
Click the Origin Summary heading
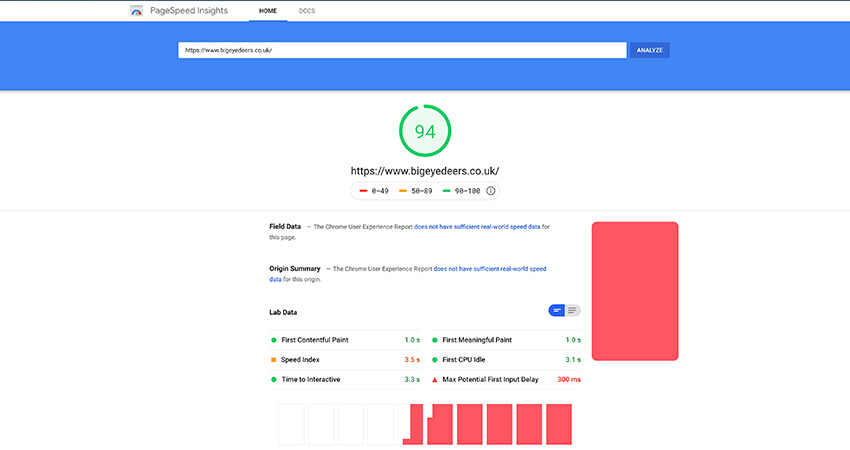tap(295, 268)
